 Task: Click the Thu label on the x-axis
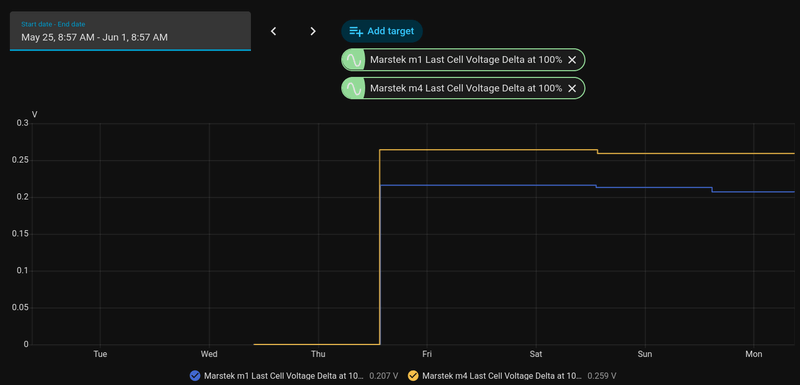[x=318, y=354]
